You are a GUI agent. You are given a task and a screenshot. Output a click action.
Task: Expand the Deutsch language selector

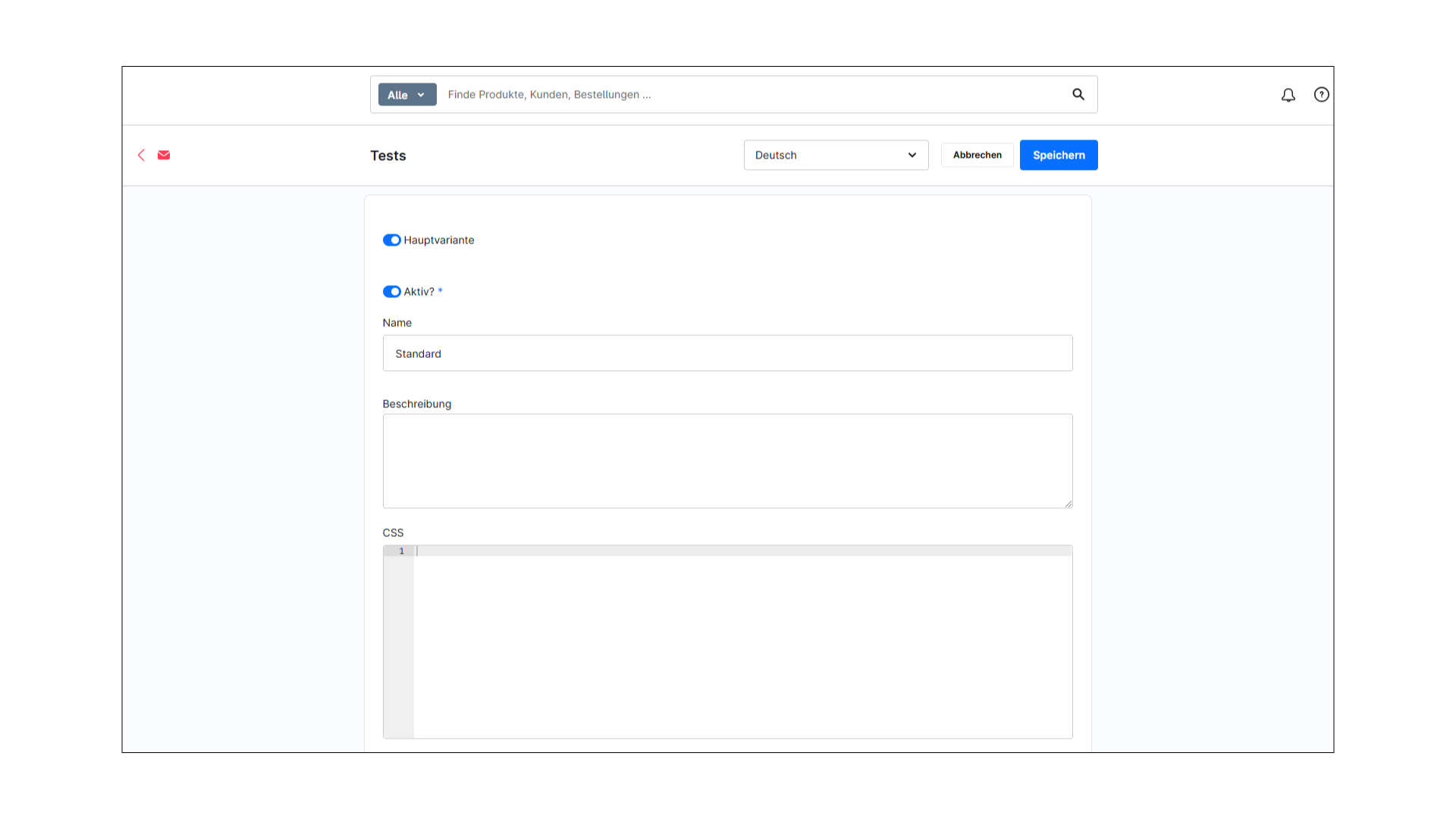pos(836,155)
